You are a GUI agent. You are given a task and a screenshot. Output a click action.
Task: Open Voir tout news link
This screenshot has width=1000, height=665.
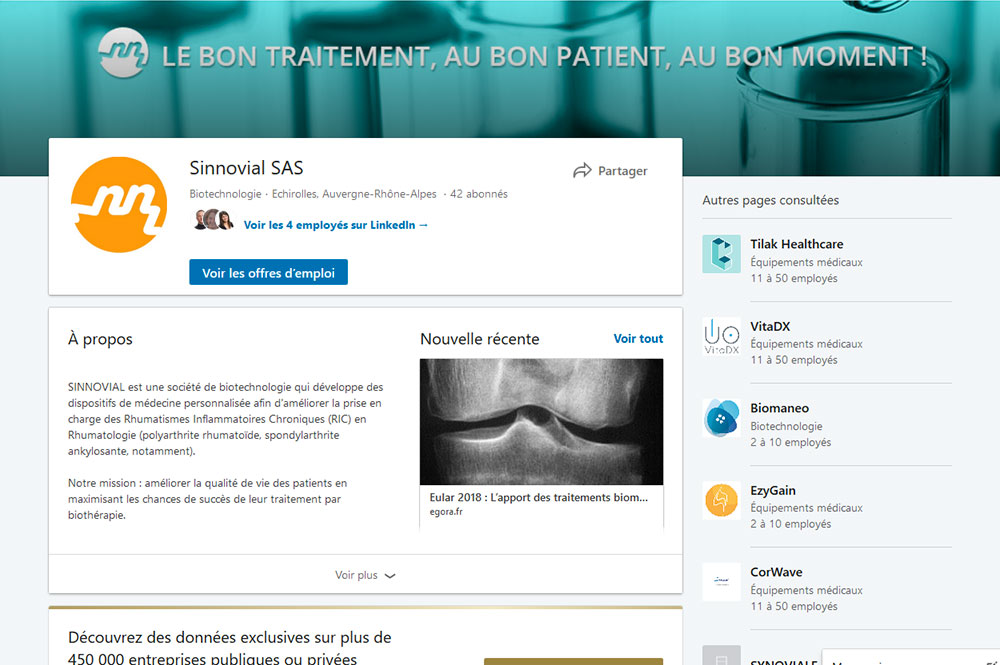pos(638,339)
